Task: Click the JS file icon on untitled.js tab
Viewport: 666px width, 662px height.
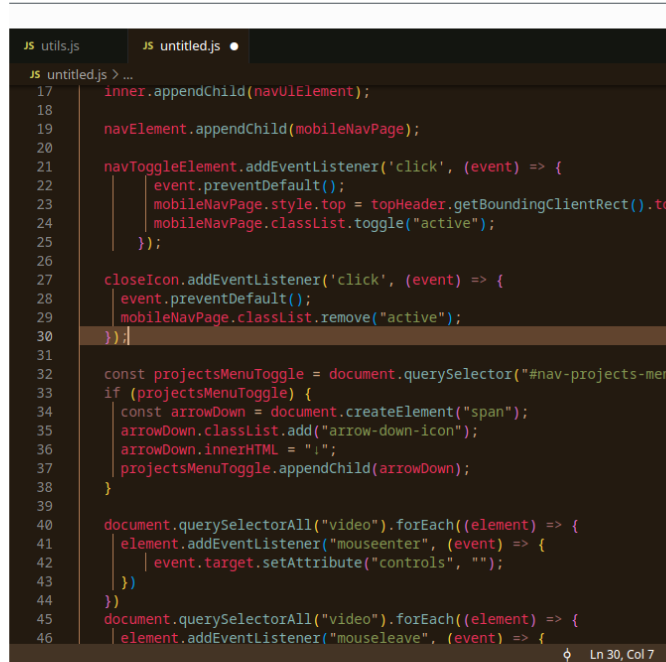Action: 148,46
